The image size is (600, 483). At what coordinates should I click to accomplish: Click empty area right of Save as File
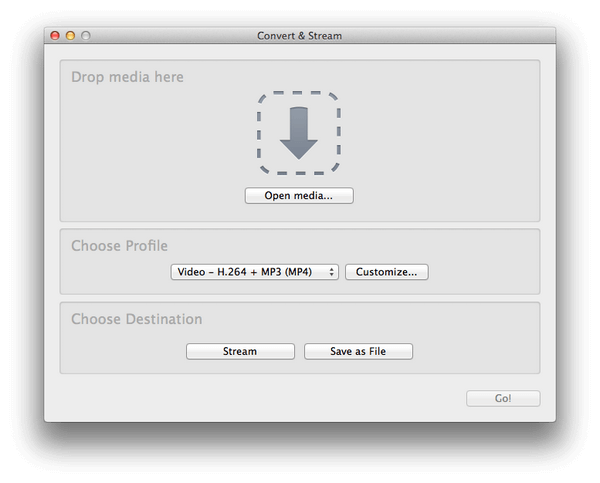tap(474, 351)
